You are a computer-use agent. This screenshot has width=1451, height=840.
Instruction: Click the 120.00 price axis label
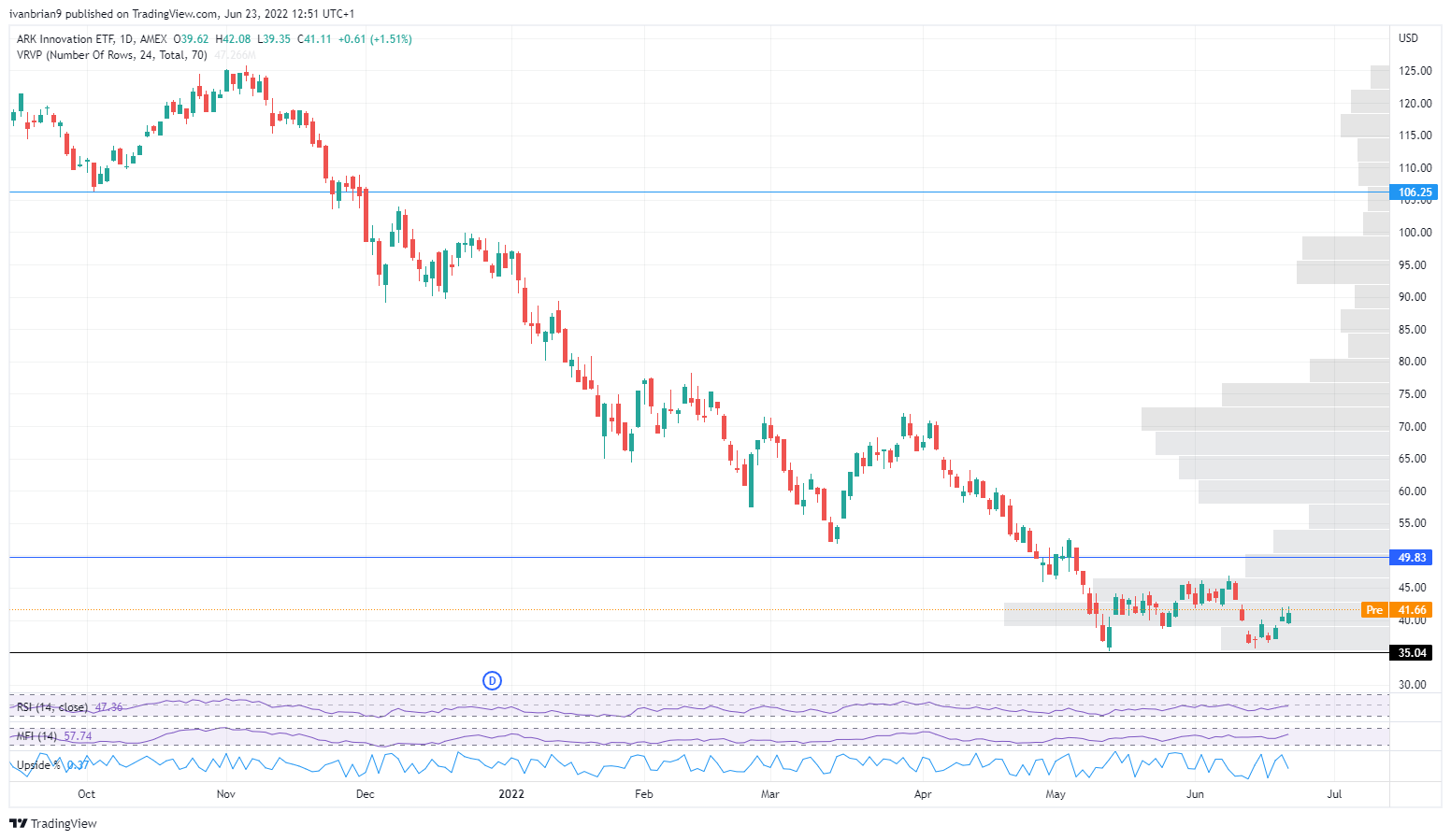1415,104
